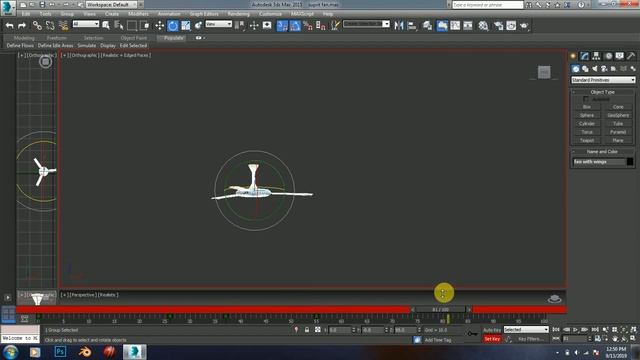The height and width of the screenshot is (360, 640).
Task: Click Use Pivot Point Center icon
Action: point(240,26)
